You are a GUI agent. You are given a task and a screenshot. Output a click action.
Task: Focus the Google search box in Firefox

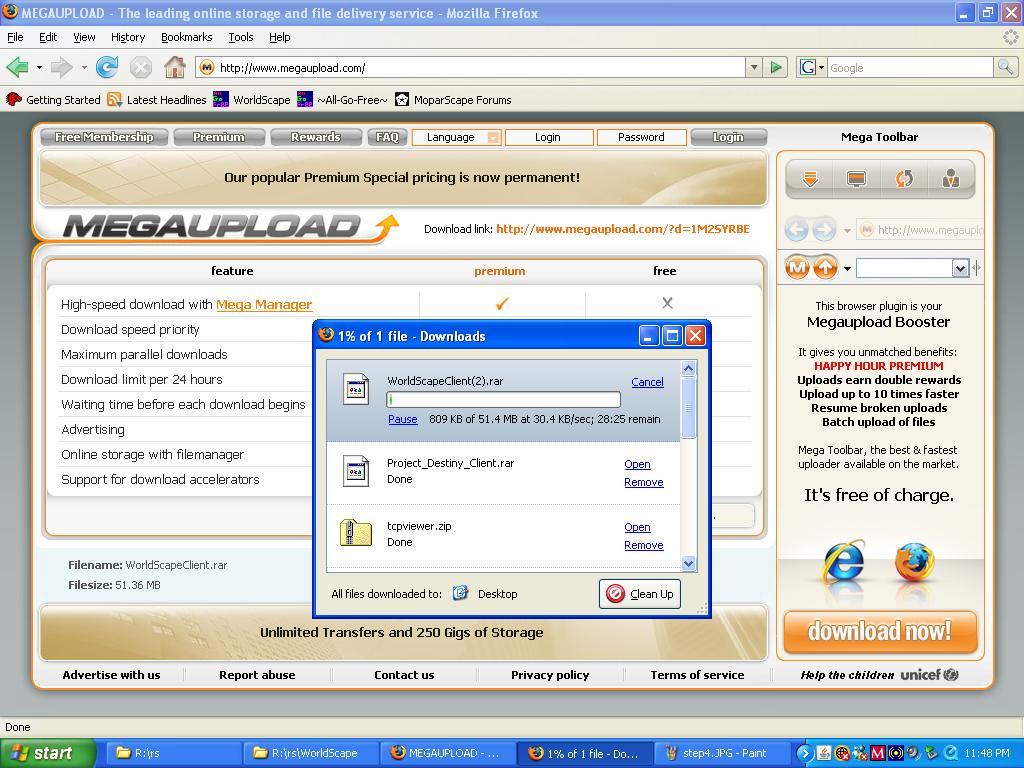(x=910, y=67)
